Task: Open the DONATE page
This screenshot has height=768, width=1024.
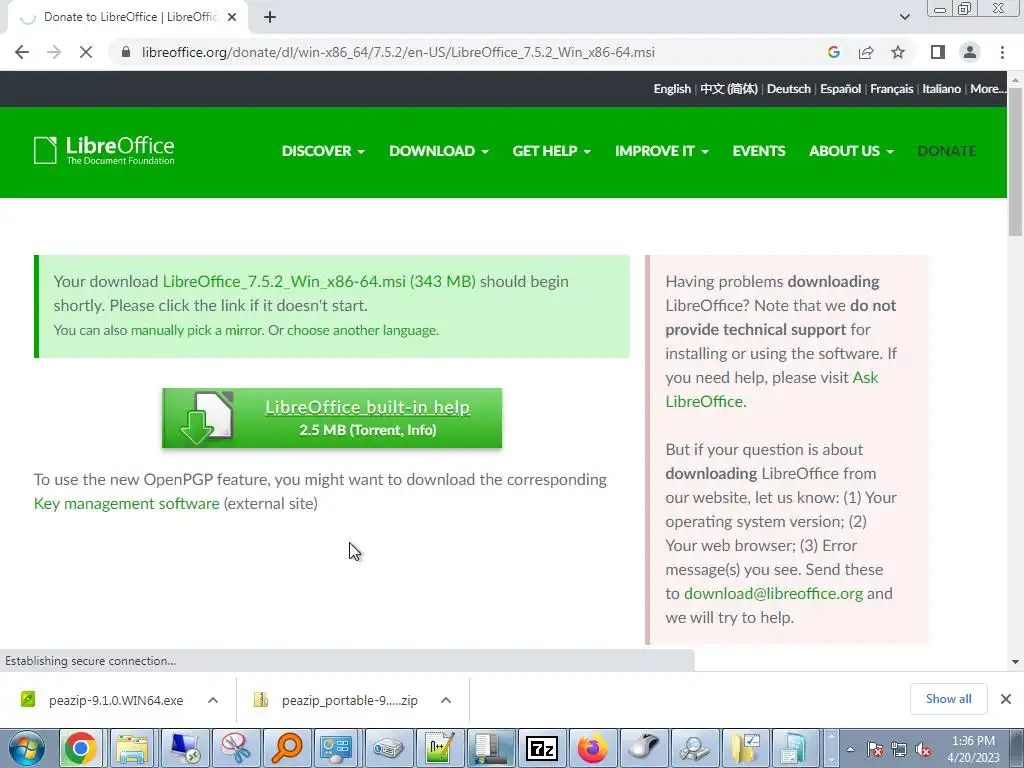Action: (946, 151)
